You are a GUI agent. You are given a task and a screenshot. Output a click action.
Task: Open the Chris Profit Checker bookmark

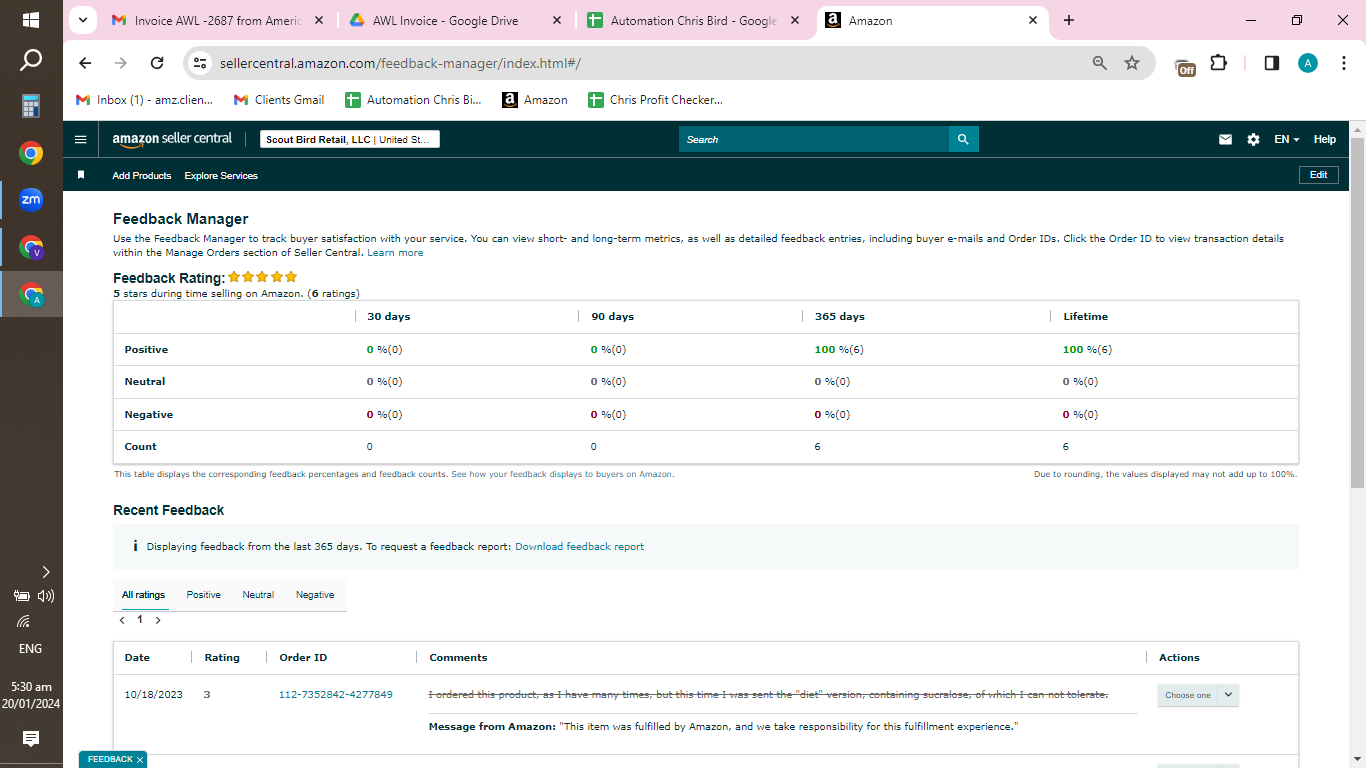[655, 100]
